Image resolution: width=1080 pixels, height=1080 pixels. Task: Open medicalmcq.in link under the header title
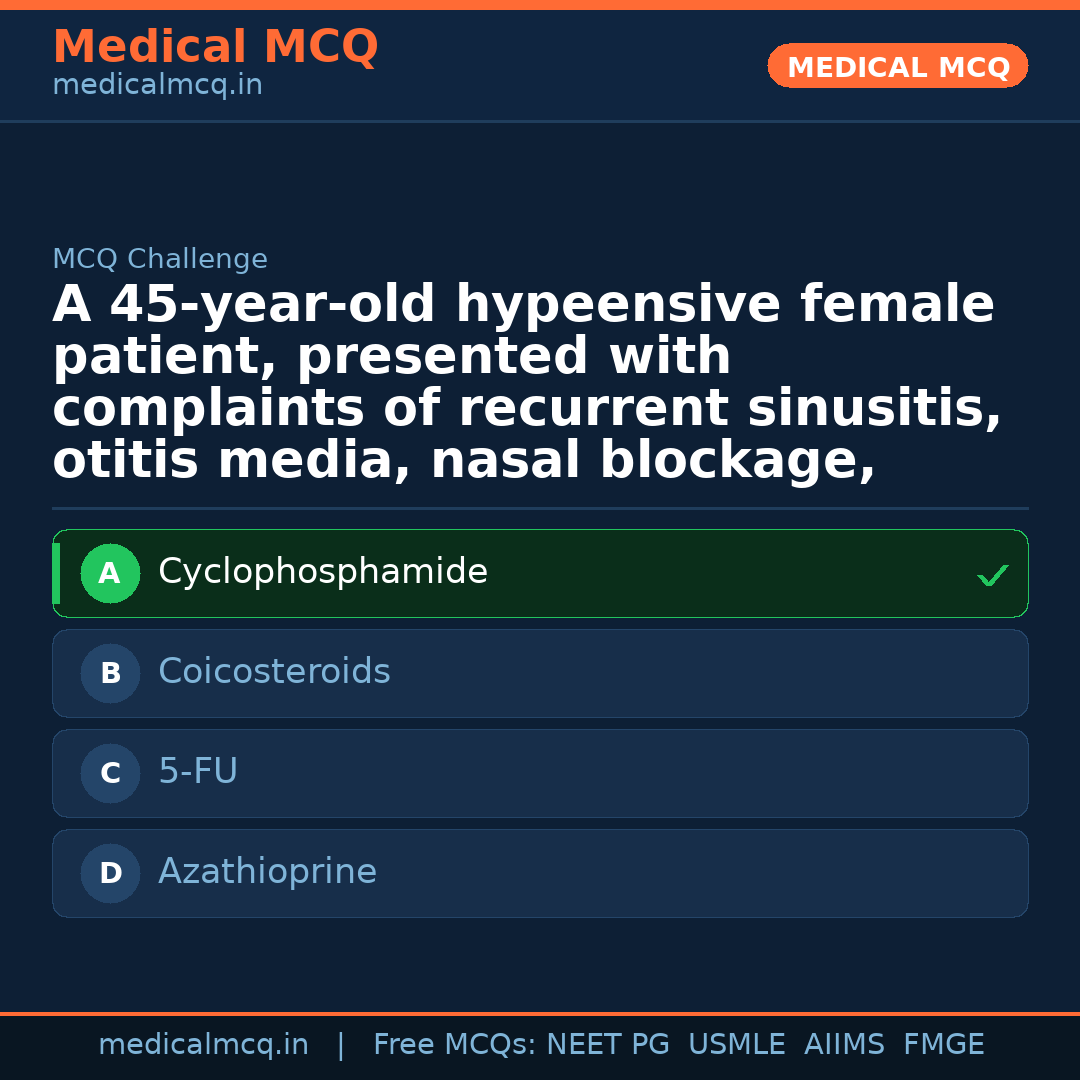coord(157,86)
